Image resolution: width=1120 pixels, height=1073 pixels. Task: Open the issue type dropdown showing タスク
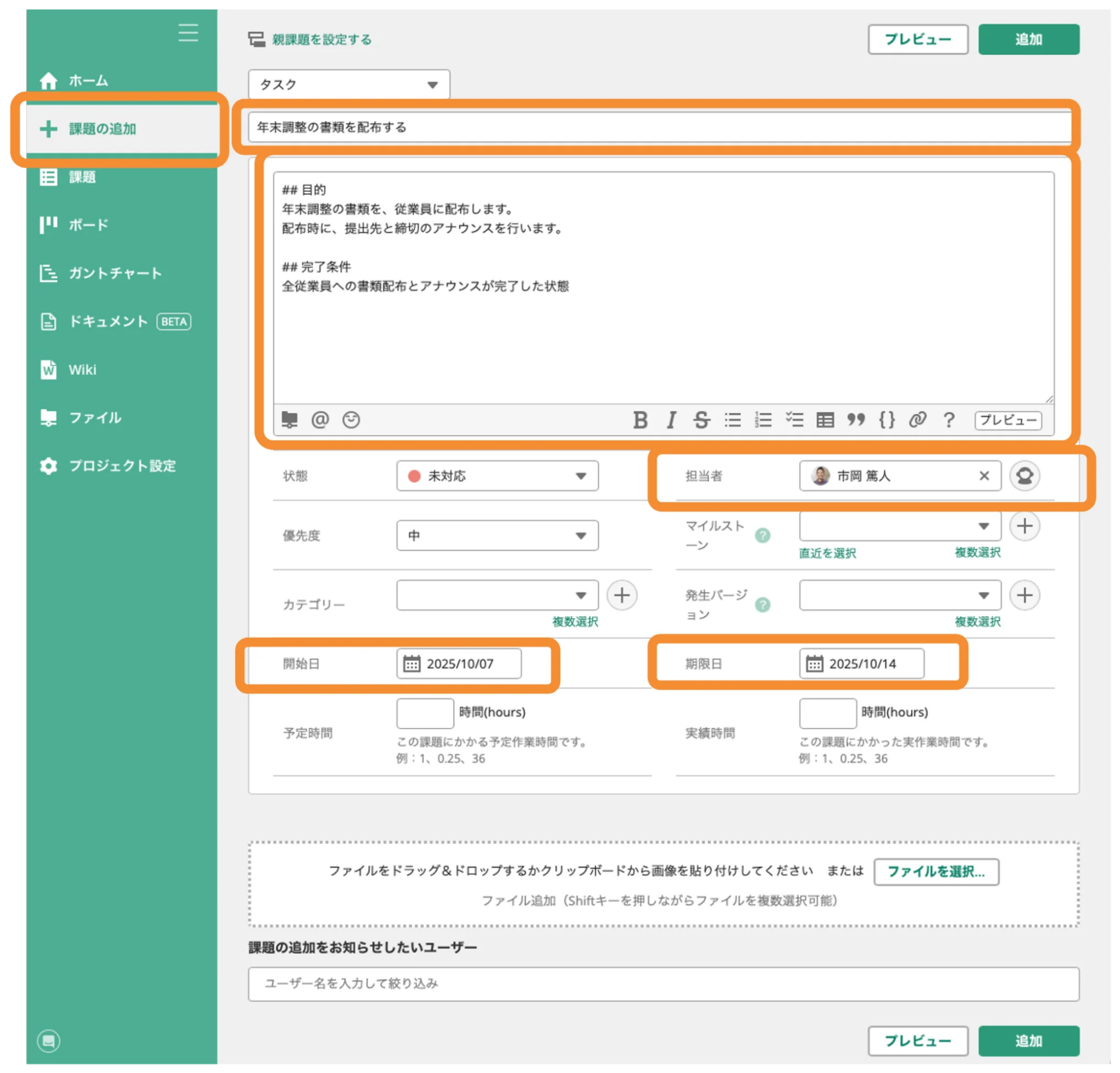[x=349, y=85]
